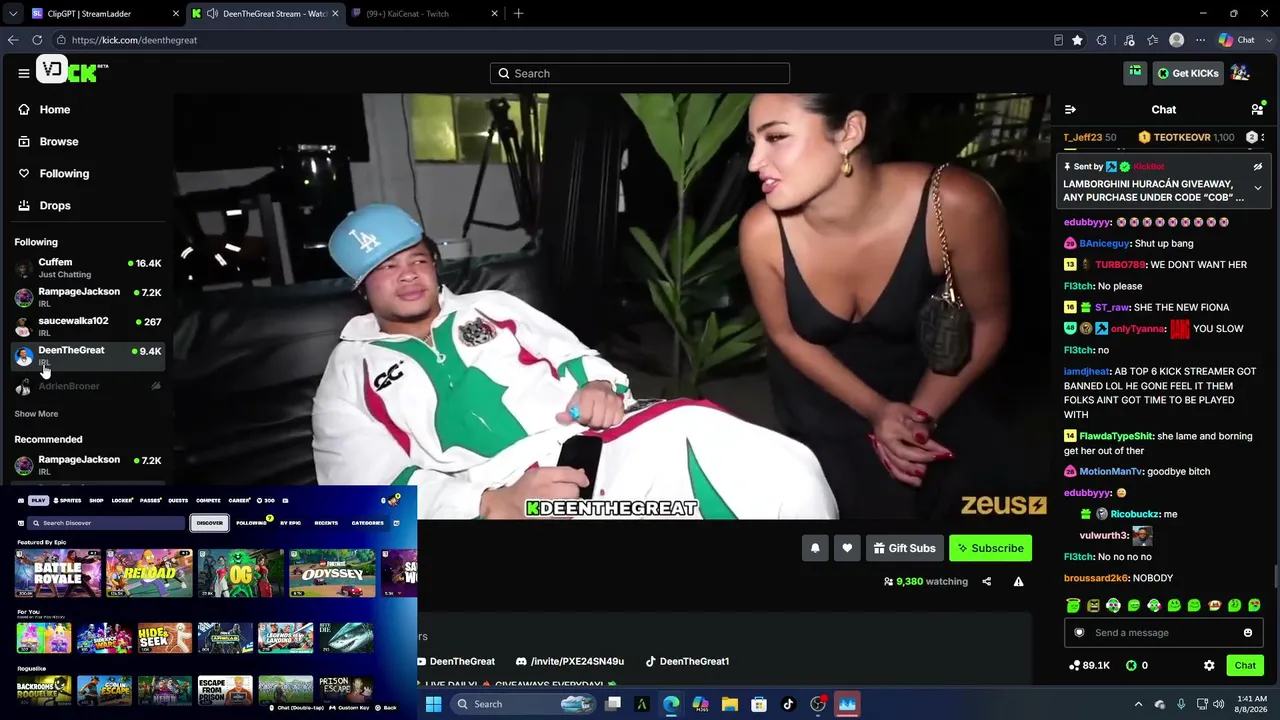Click the Kick points 89.1K icon
This screenshot has width=1280, height=720.
[1075, 665]
